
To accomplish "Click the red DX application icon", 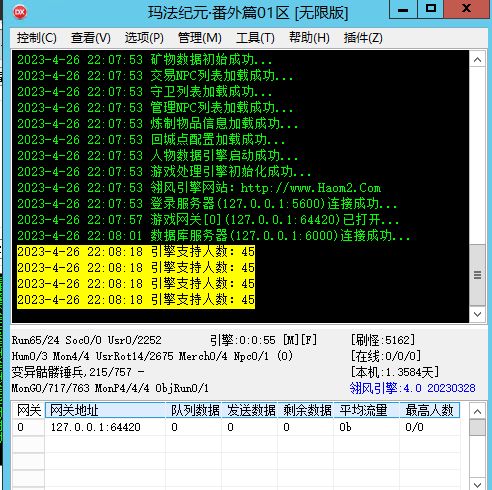I will 20,12.
